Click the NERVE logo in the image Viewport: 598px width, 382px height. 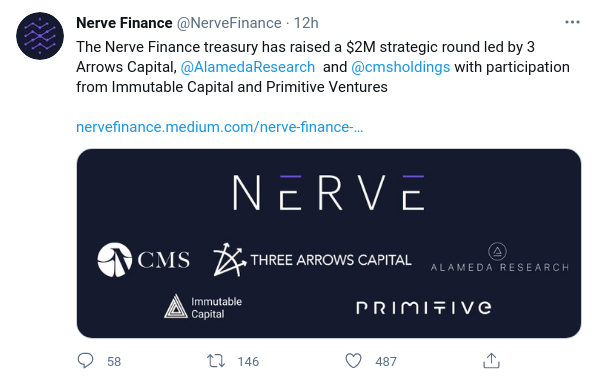(329, 193)
